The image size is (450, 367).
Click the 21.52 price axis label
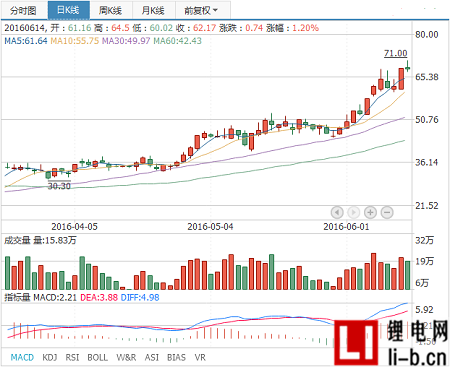tap(427, 206)
